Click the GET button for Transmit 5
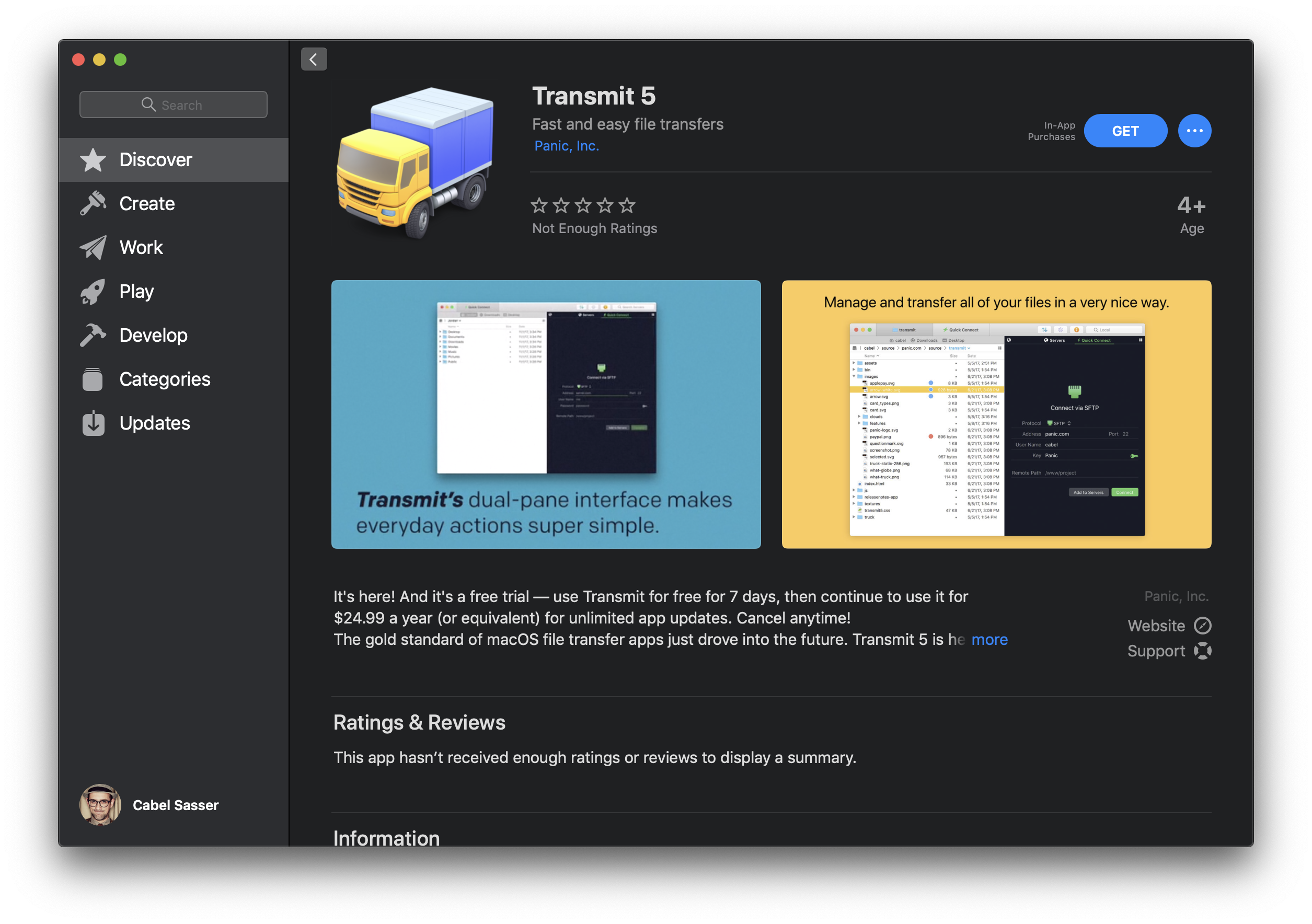Screen dimensions: 1312x924 coord(1125,131)
